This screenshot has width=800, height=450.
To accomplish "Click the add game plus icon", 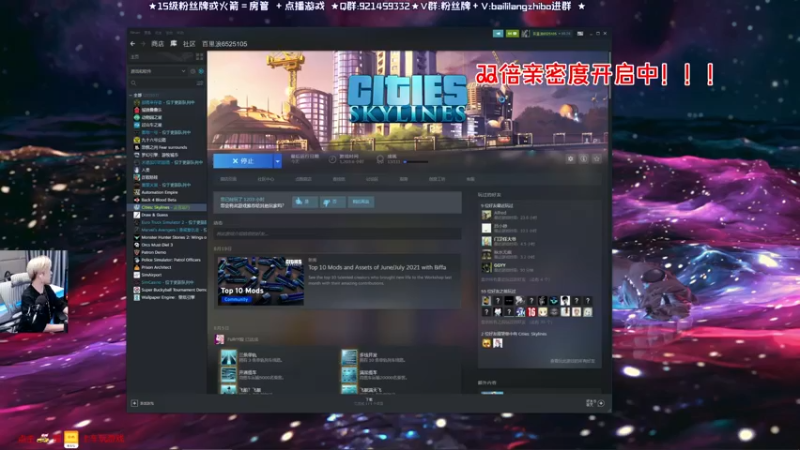I will [x=134, y=403].
